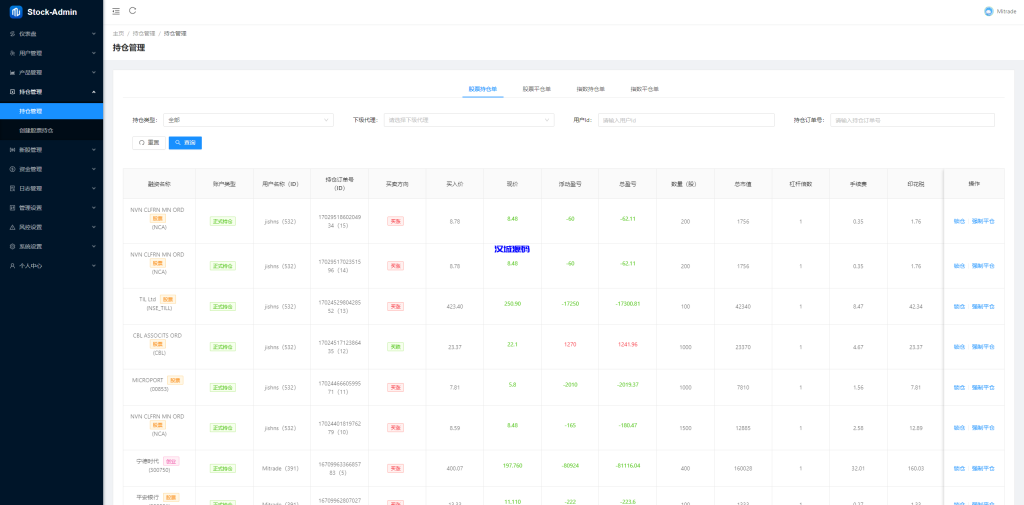
Task: Click the 仪表盘 dashboard icon in sidebar
Action: (x=12, y=34)
